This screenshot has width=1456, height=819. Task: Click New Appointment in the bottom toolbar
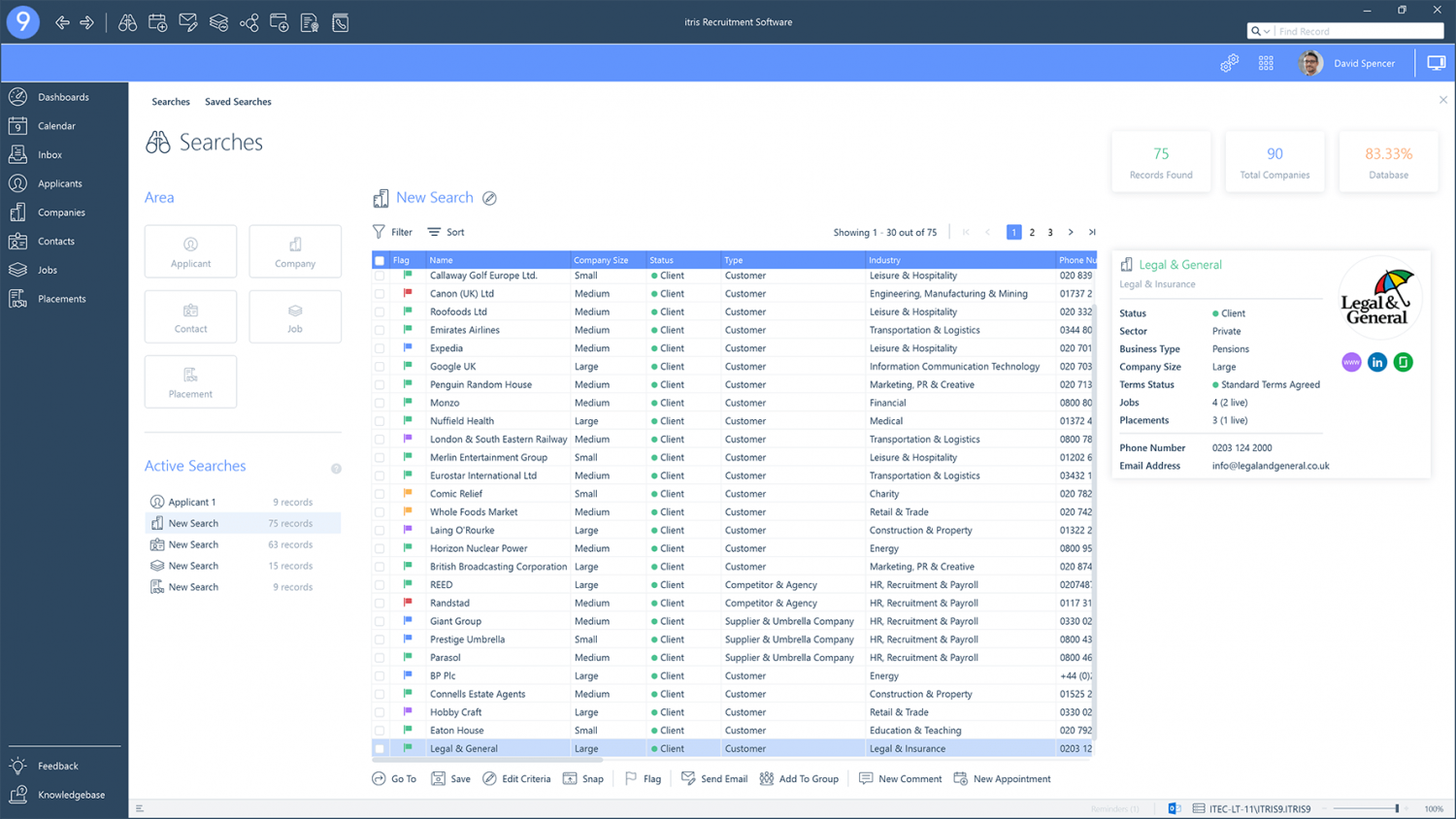pos(1002,778)
